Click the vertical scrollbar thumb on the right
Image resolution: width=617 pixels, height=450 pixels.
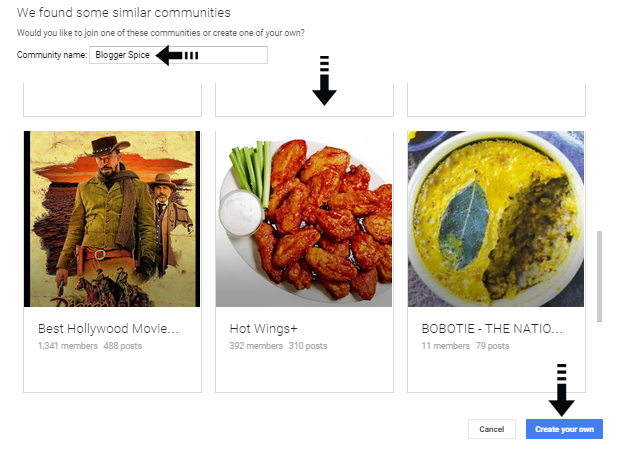click(x=599, y=277)
